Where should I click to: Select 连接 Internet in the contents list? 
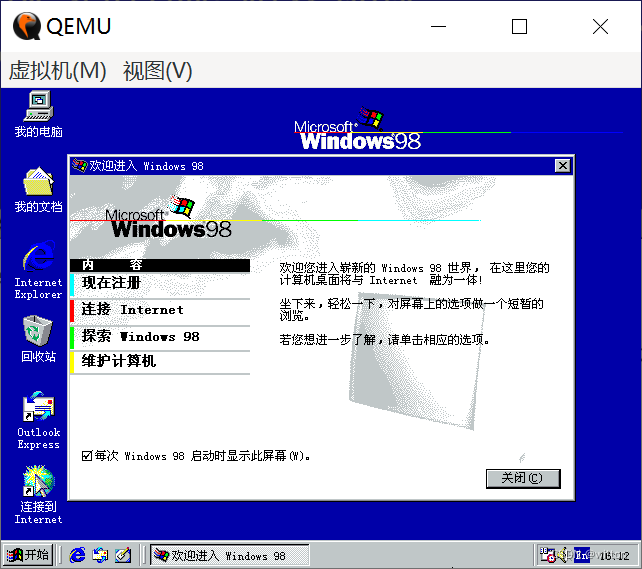tap(160, 310)
